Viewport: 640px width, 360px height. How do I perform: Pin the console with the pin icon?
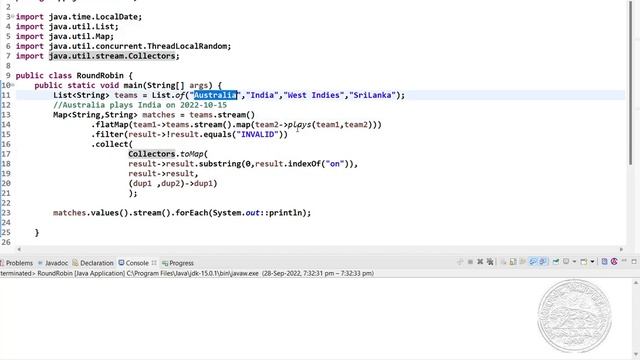(556, 262)
